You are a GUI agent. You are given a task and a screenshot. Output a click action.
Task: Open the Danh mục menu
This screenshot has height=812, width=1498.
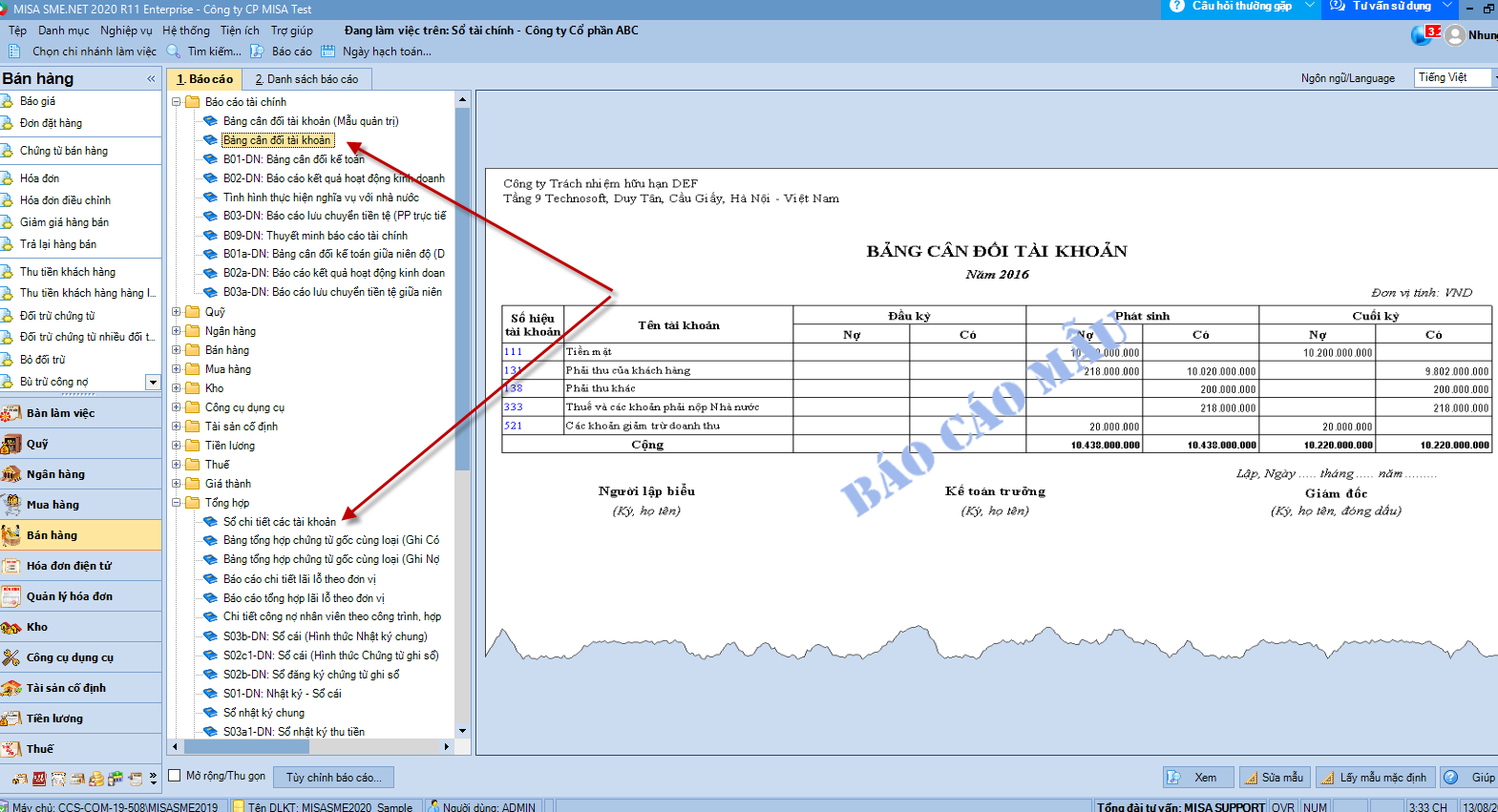point(64,31)
